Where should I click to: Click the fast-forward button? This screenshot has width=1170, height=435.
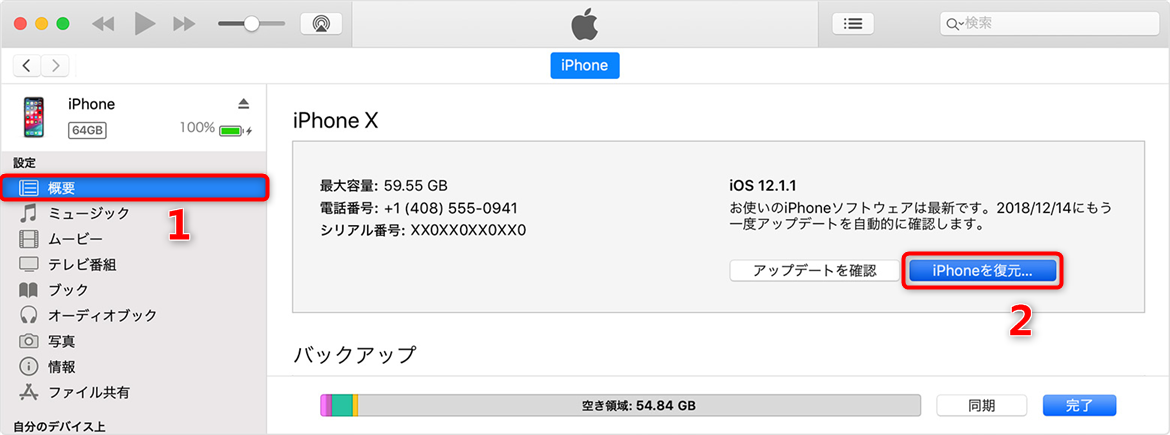coord(184,24)
